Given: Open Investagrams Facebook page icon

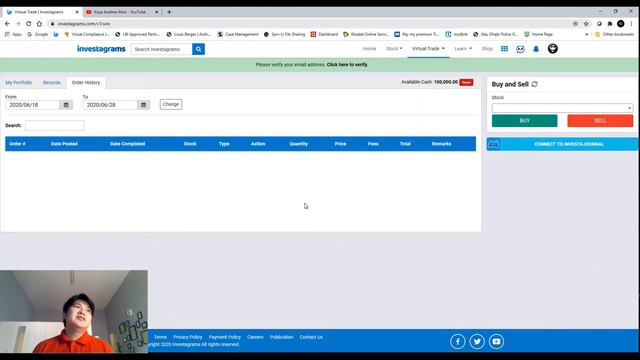Looking at the screenshot, I should point(458,341).
